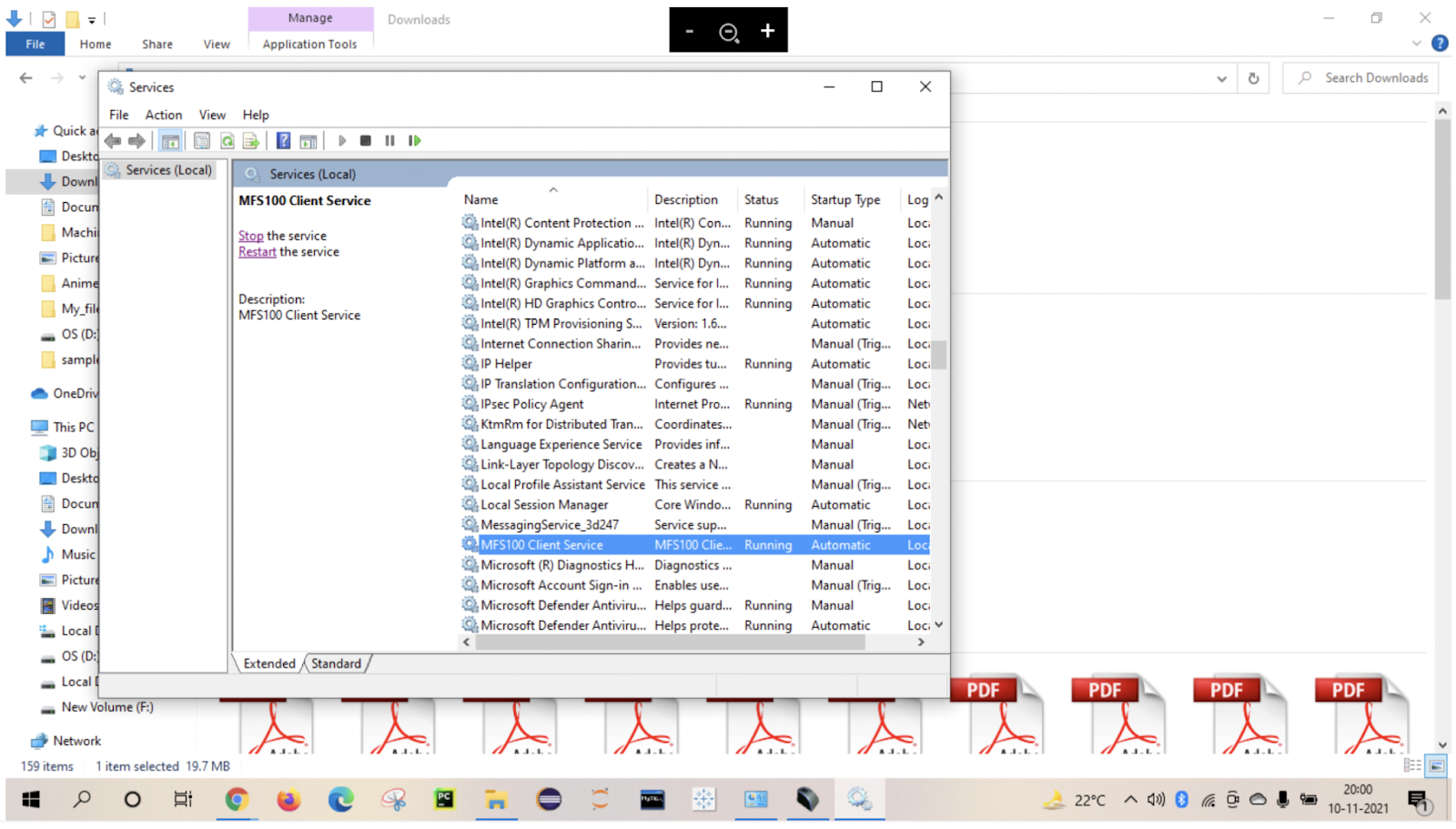Open the File menu in Services window
The height and width of the screenshot is (829, 1456).
[119, 115]
